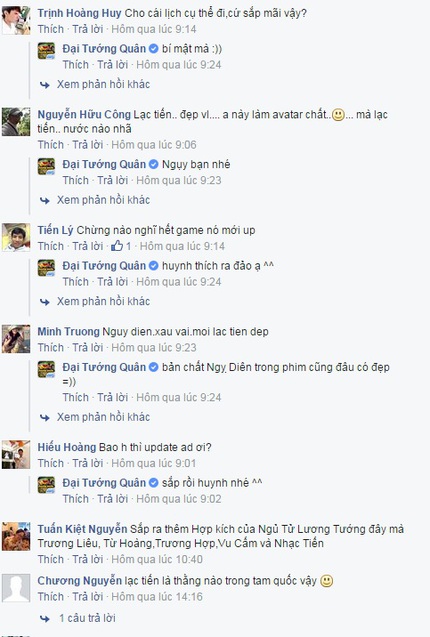Click the Đại Tướng Quân avatar next to 'sắp rồi huynh nhé'
Viewport: 430px width, 637px height.
click(x=46, y=485)
